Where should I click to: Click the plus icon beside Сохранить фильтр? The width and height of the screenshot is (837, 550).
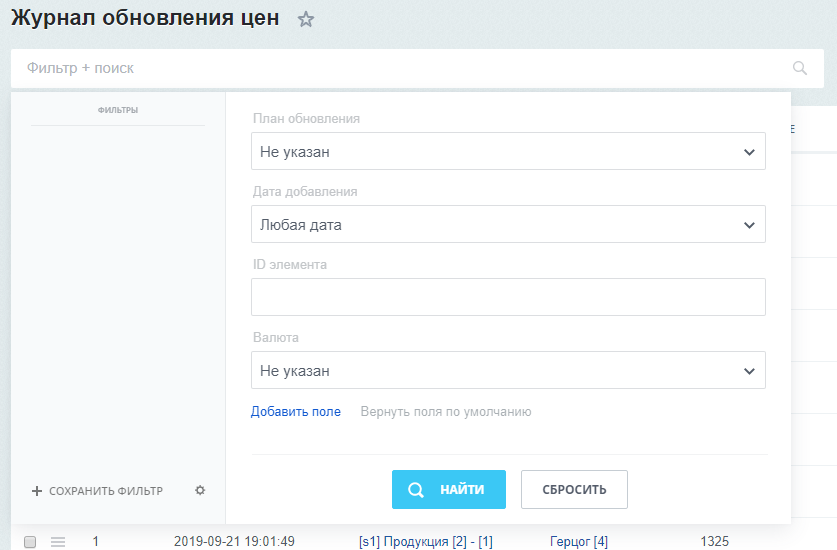coord(37,491)
